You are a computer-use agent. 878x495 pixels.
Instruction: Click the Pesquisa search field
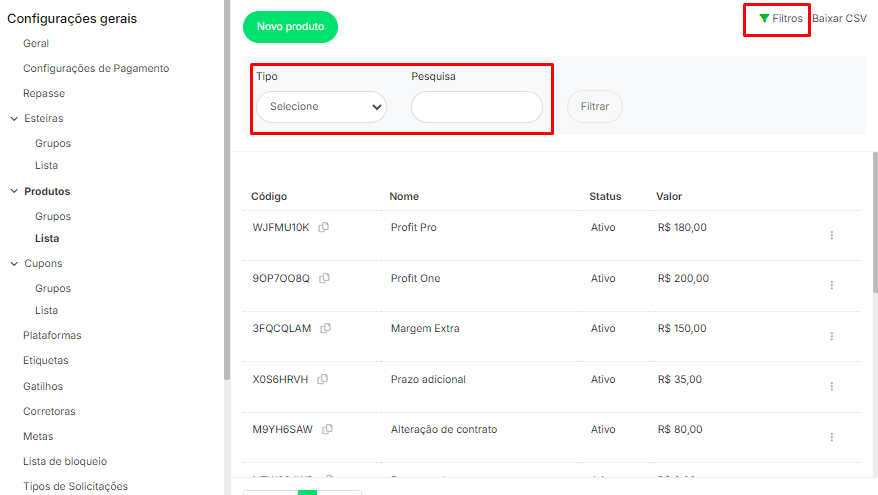(x=476, y=107)
